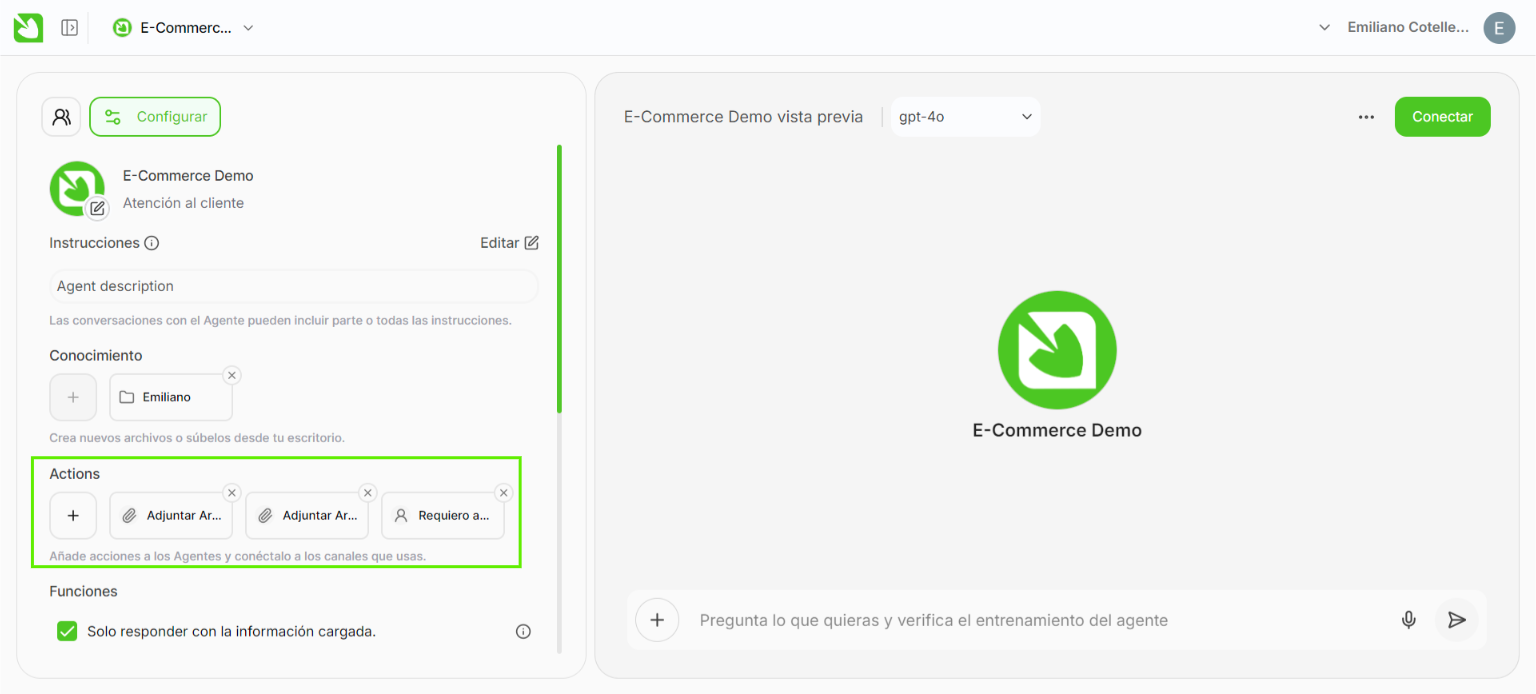
Task: Click info icon next to Solo responder option
Action: pyautogui.click(x=523, y=631)
